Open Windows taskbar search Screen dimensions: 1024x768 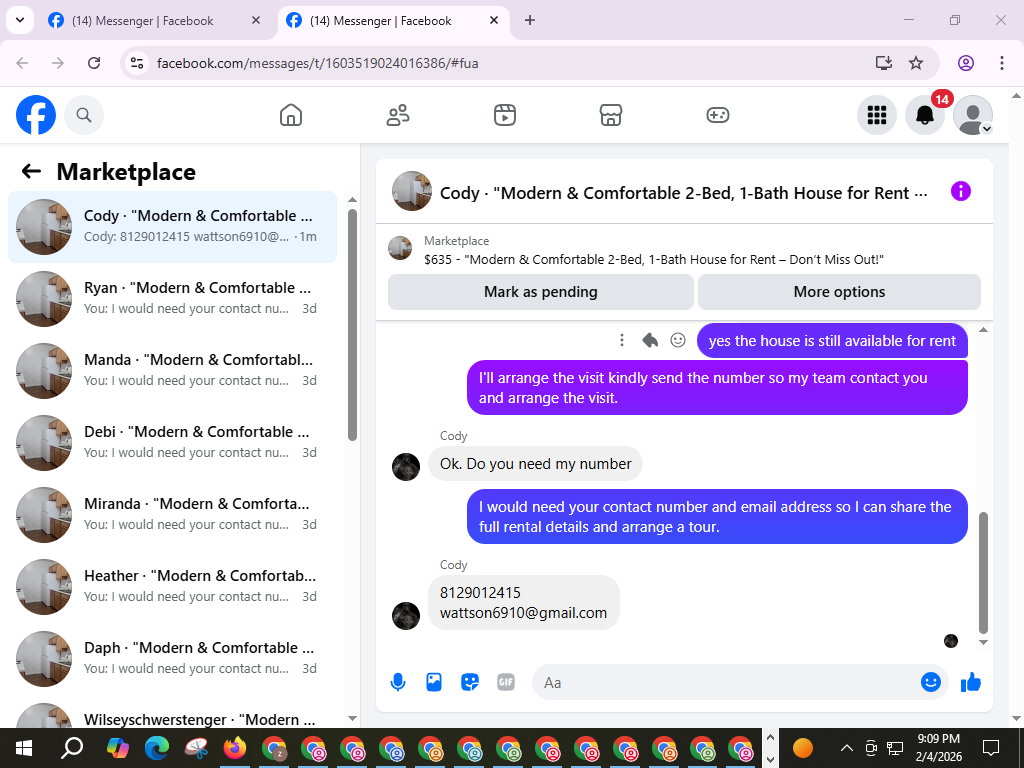click(72, 748)
